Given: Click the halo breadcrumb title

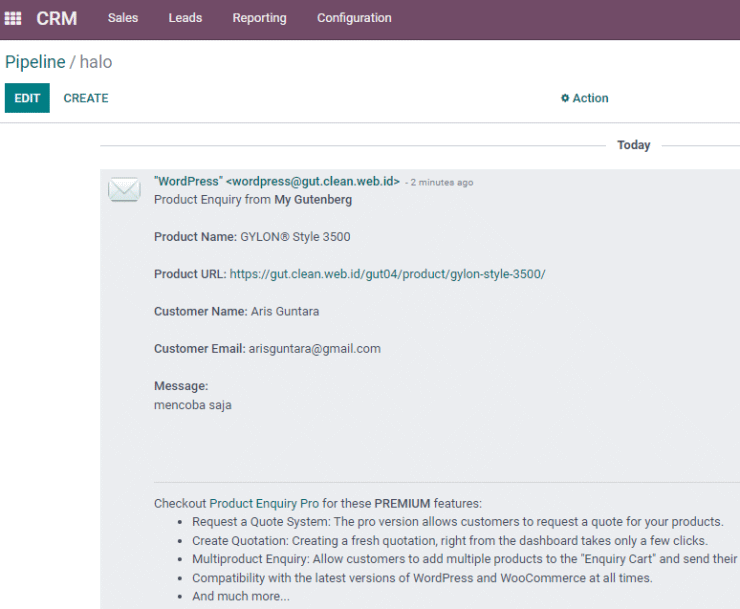Looking at the screenshot, I should tap(96, 62).
